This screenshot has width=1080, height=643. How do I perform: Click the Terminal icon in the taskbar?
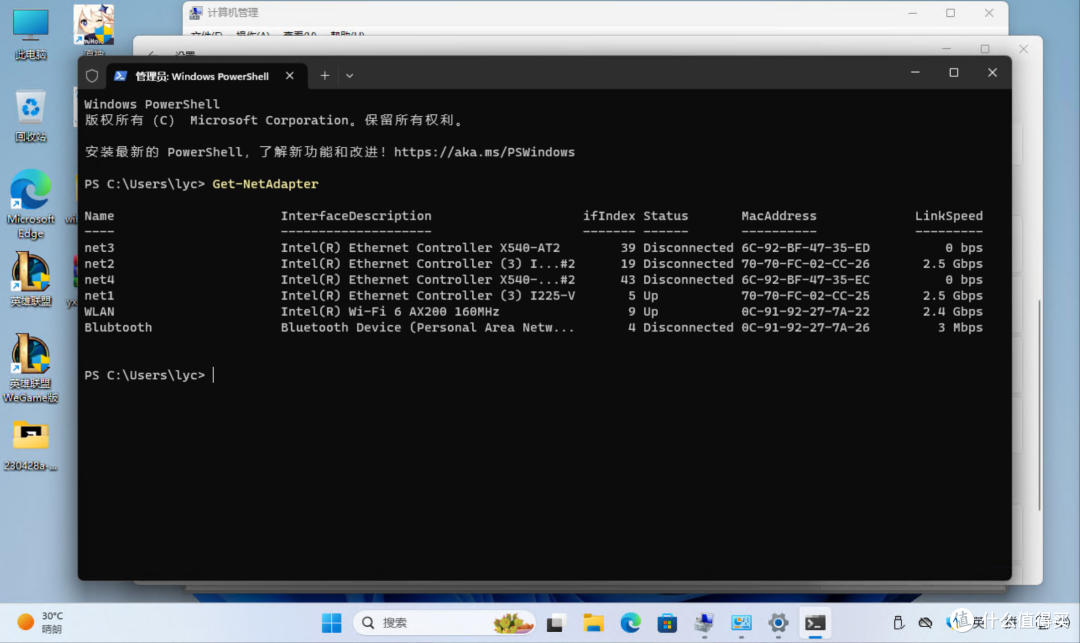pos(816,623)
